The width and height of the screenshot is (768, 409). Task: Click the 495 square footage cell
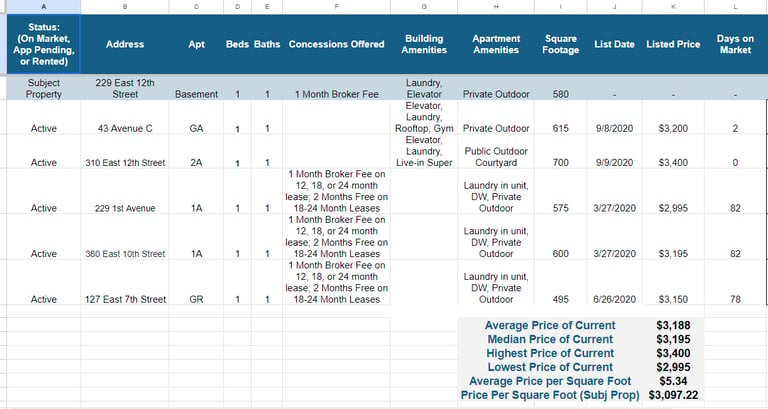click(560, 283)
